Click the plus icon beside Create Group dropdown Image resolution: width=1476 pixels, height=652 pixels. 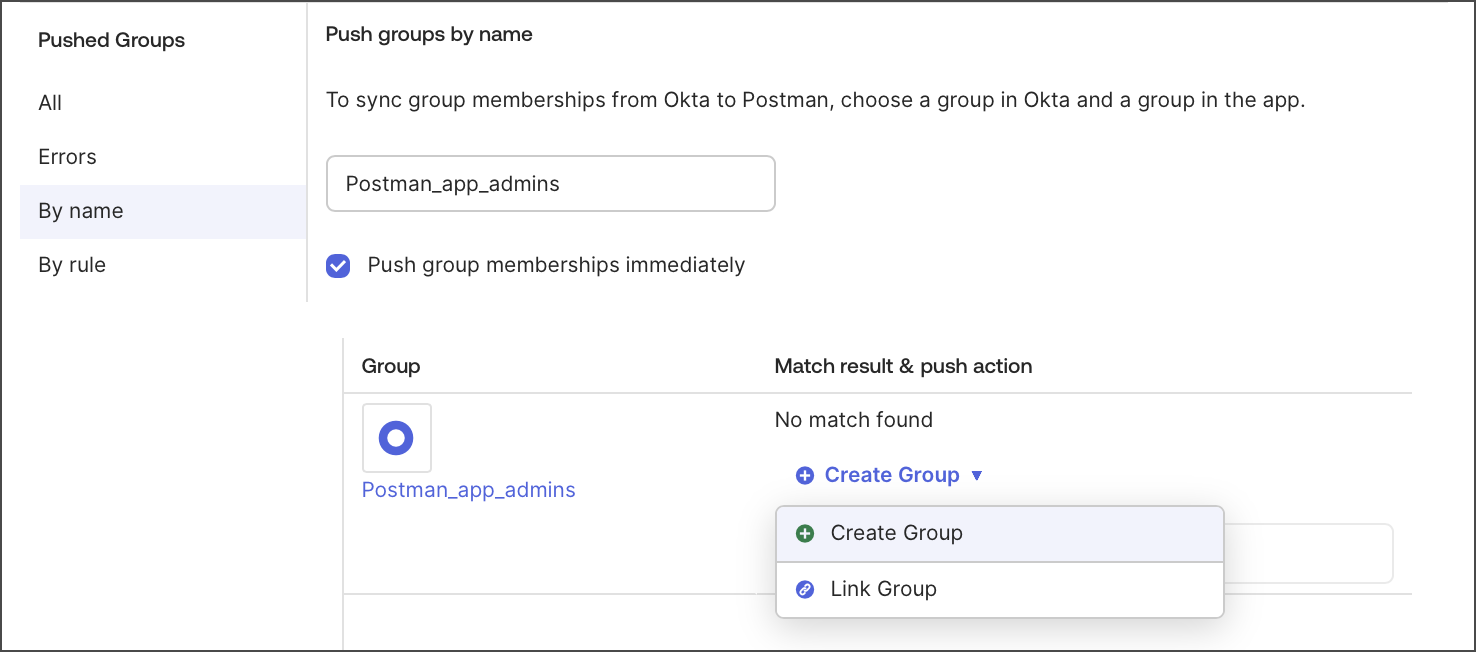coord(804,476)
